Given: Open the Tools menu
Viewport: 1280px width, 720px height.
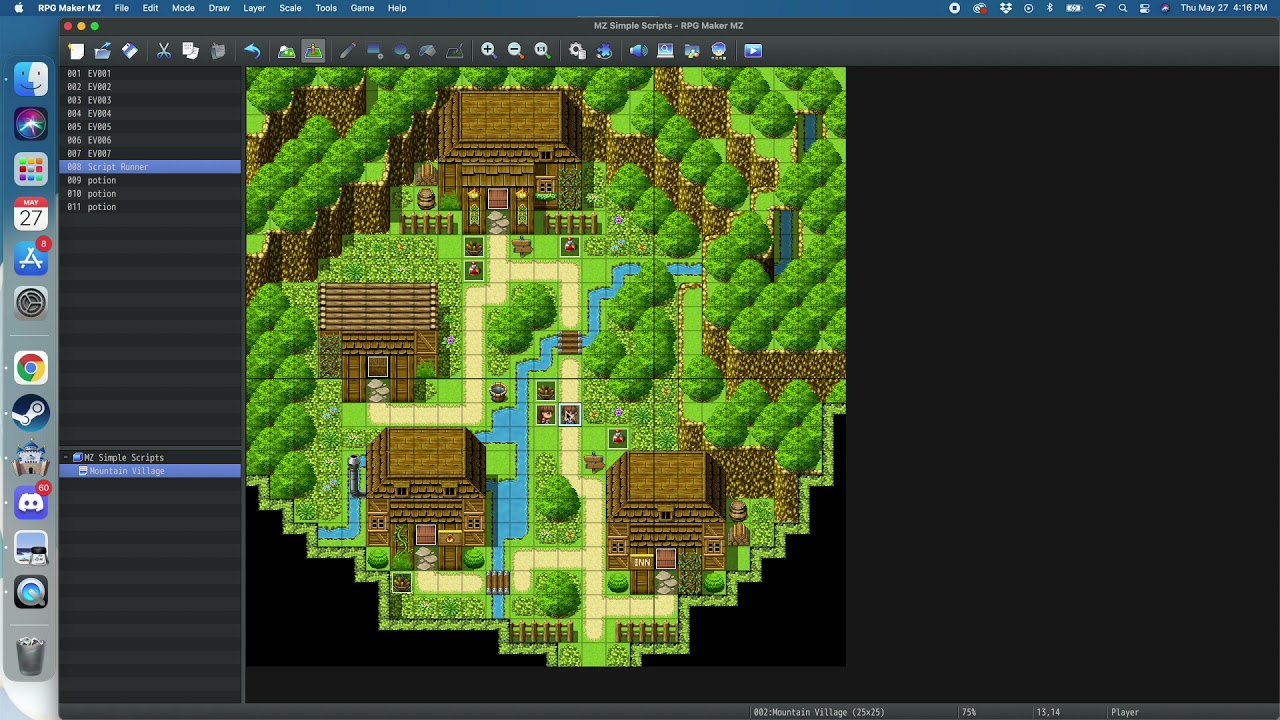Looking at the screenshot, I should (x=326, y=8).
